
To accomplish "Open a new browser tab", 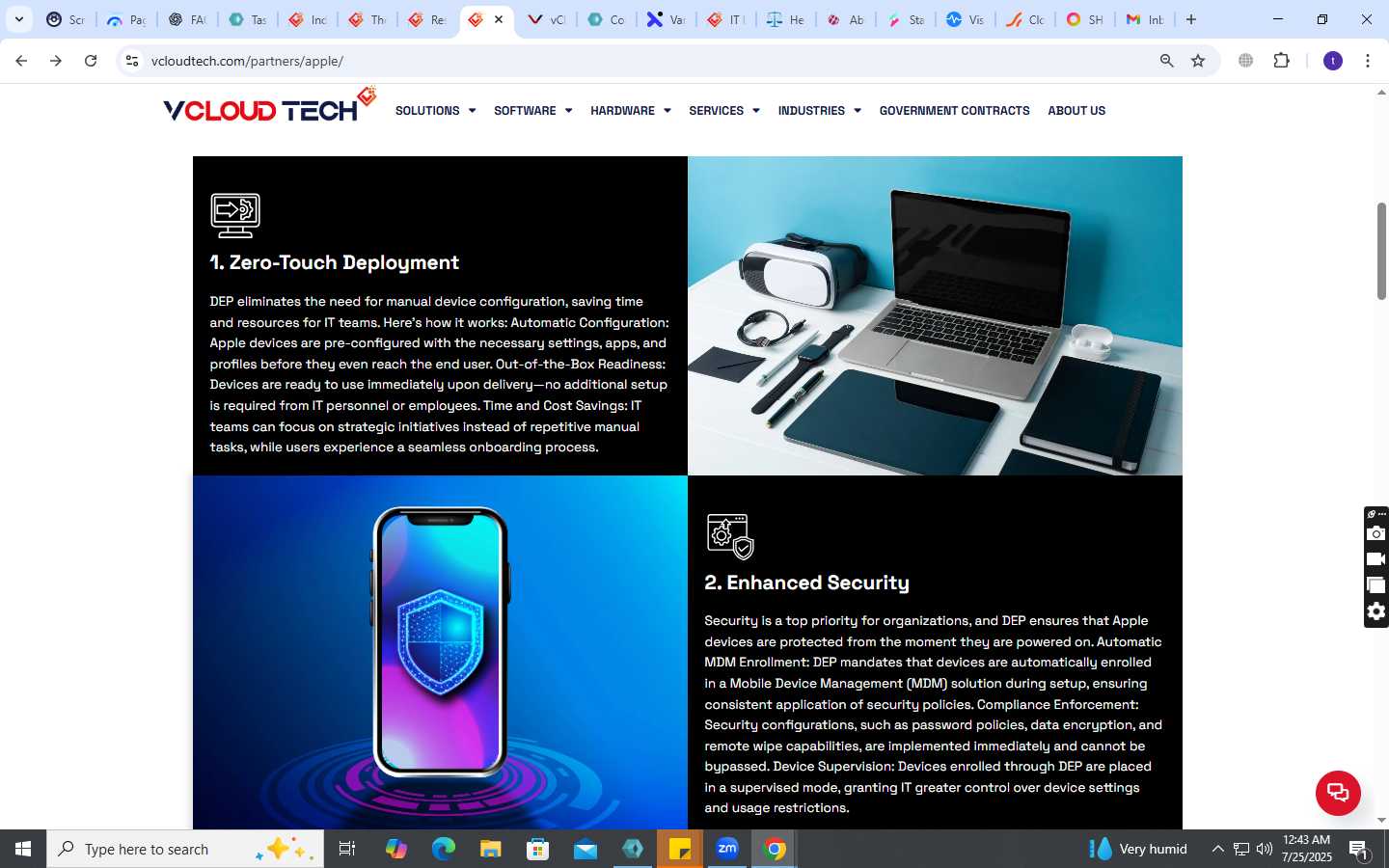I will 1191,19.
